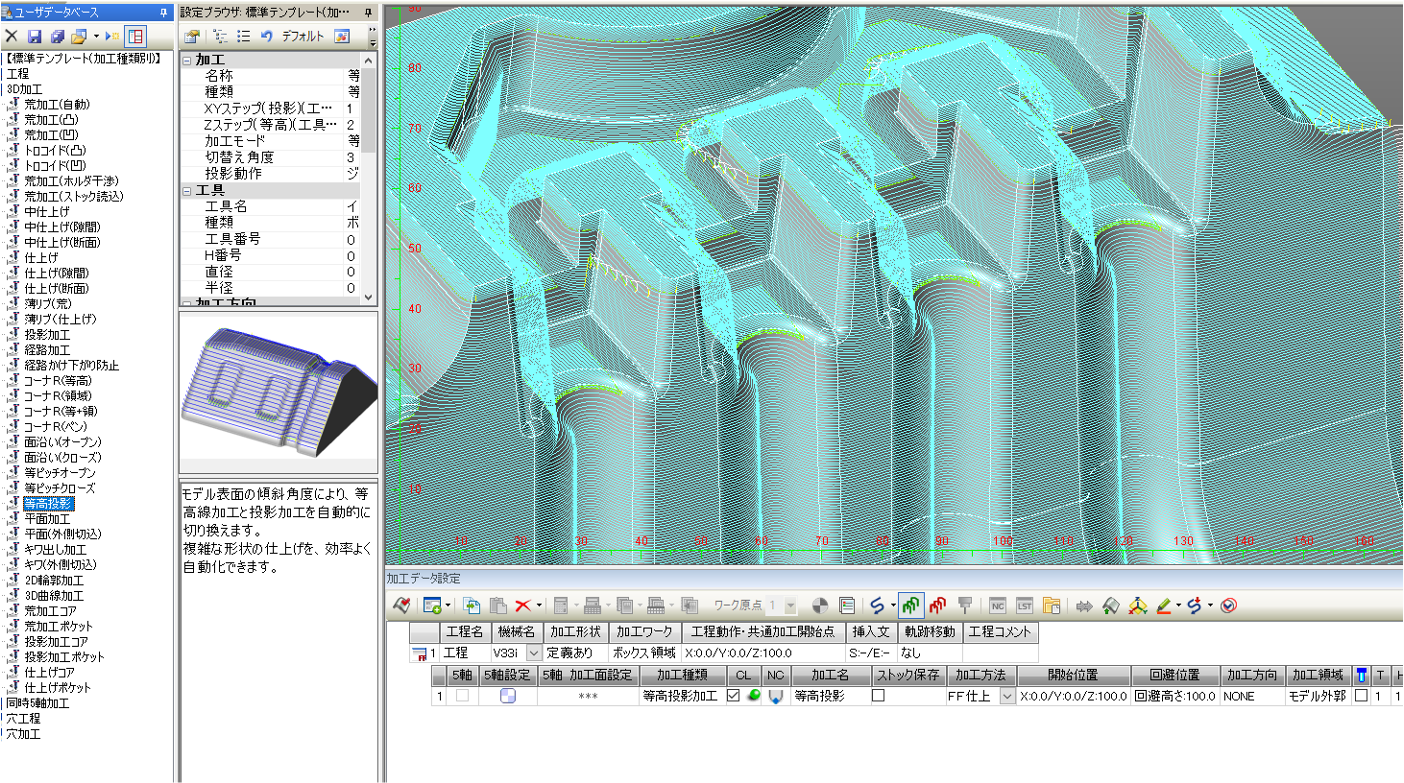Click the Settings Browser scrollbar up arrow
This screenshot has height=783, width=1404.
tap(369, 59)
